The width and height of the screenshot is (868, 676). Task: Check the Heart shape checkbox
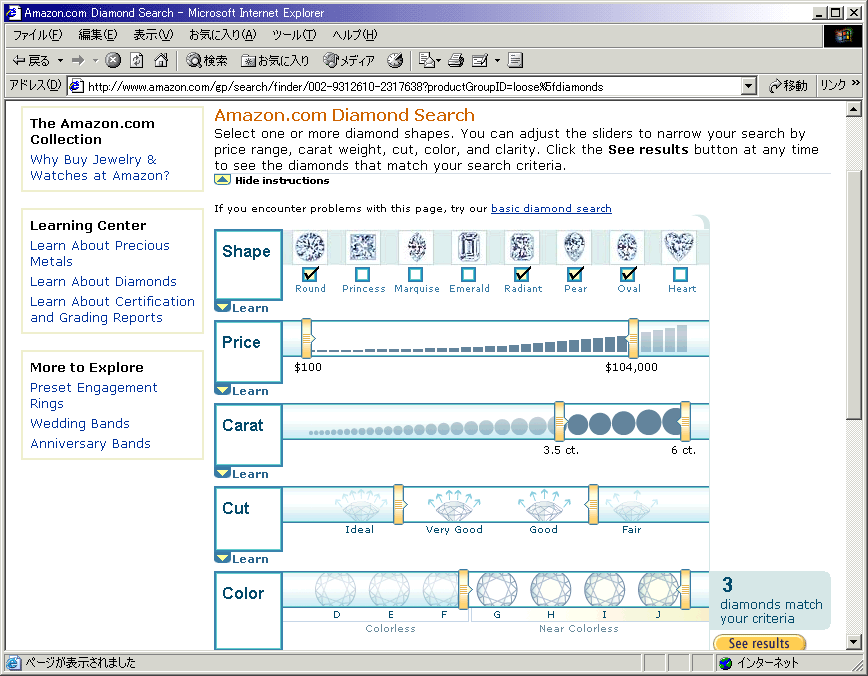(x=680, y=274)
